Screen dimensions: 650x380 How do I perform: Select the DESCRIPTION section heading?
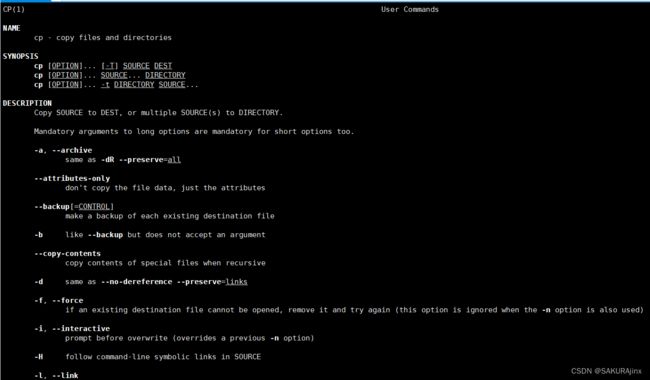pyautogui.click(x=27, y=103)
